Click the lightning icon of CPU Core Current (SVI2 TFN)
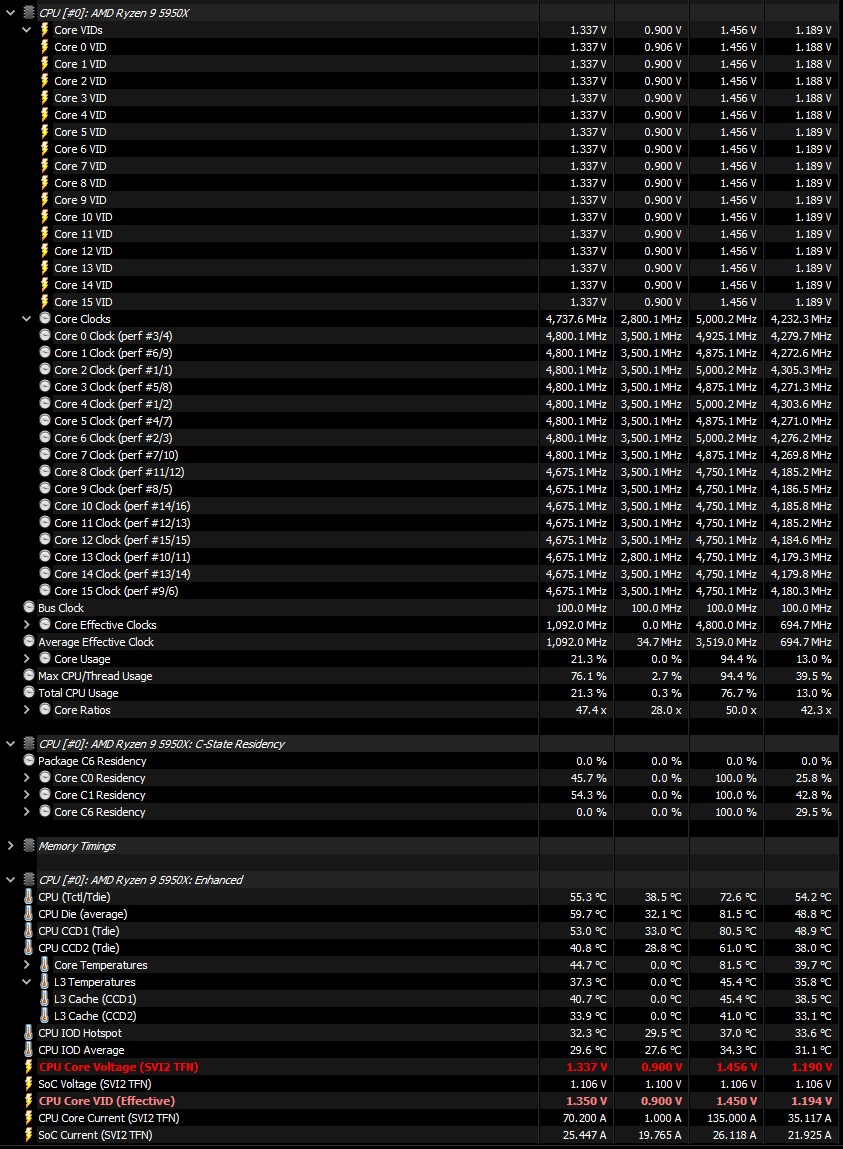Screen dimensions: 843x1149 [x=29, y=1117]
